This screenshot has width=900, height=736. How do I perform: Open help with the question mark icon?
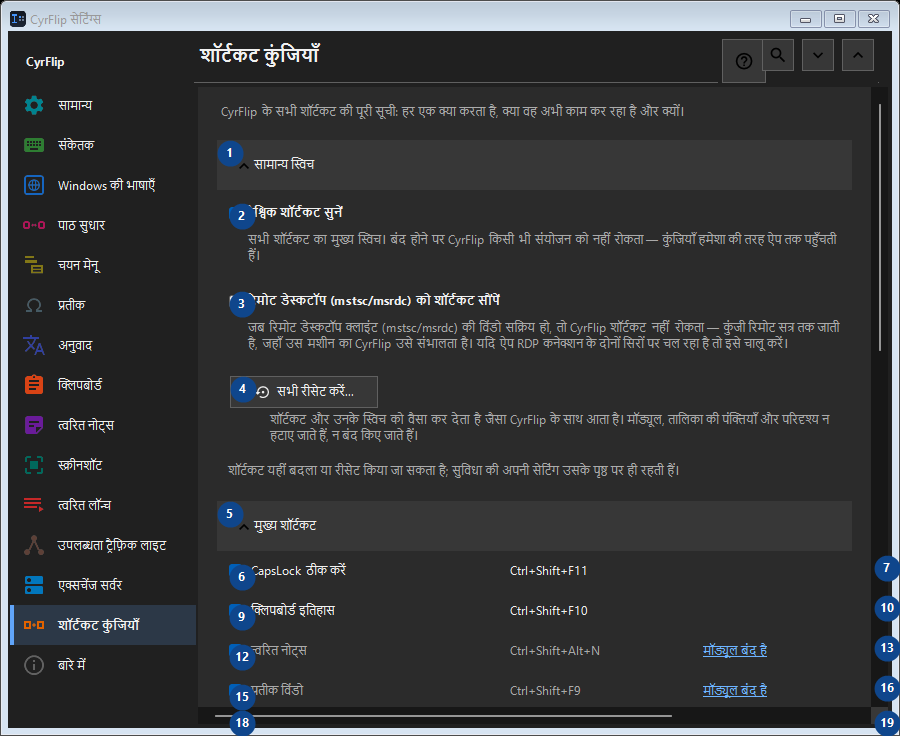click(743, 61)
